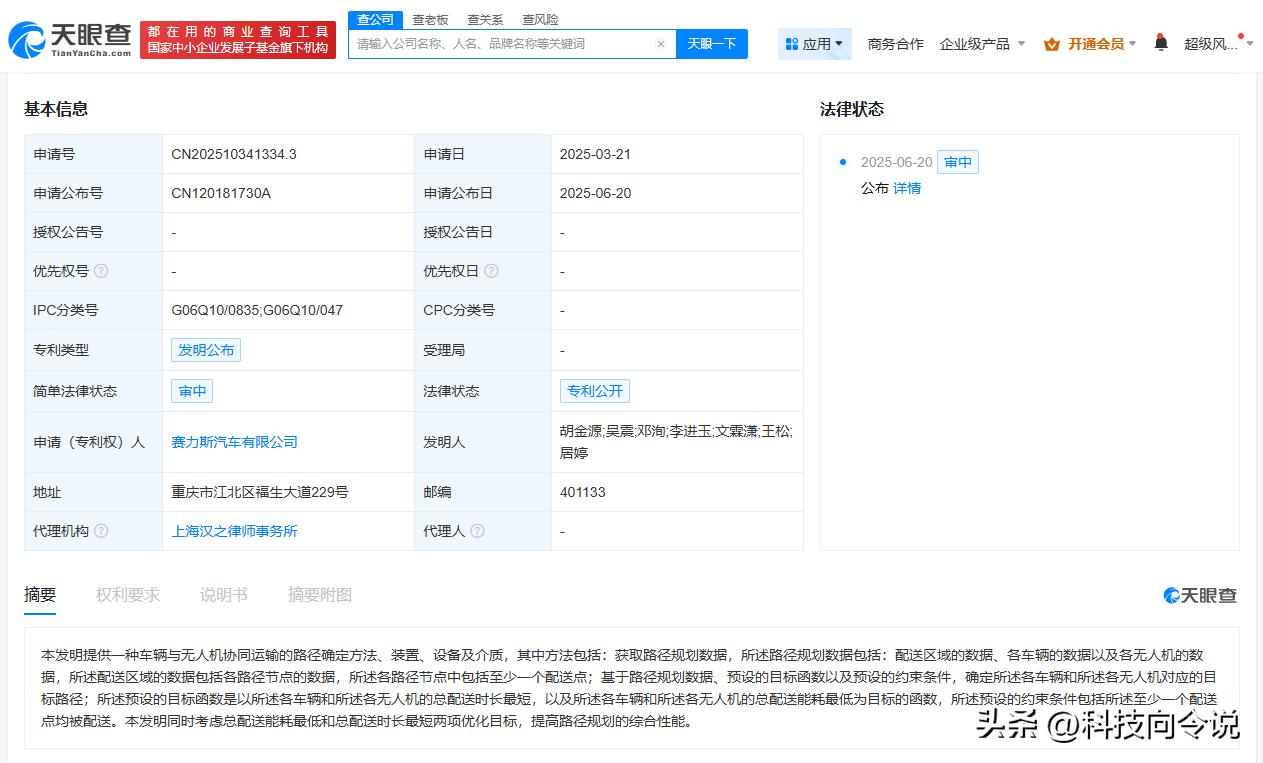Viewport: 1263px width, 763px height.
Task: Select the application number CN202510341334.3
Action: click(x=234, y=154)
